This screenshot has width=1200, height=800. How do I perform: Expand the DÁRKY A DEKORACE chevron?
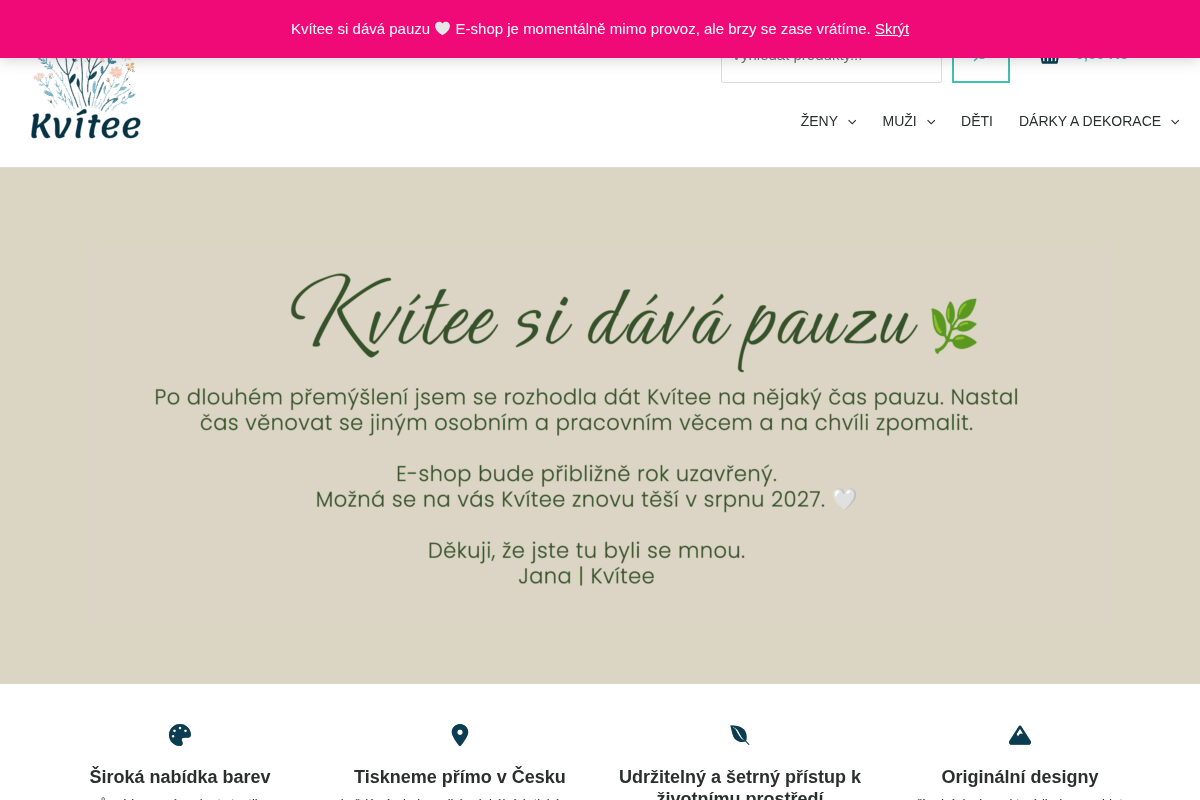[1175, 122]
